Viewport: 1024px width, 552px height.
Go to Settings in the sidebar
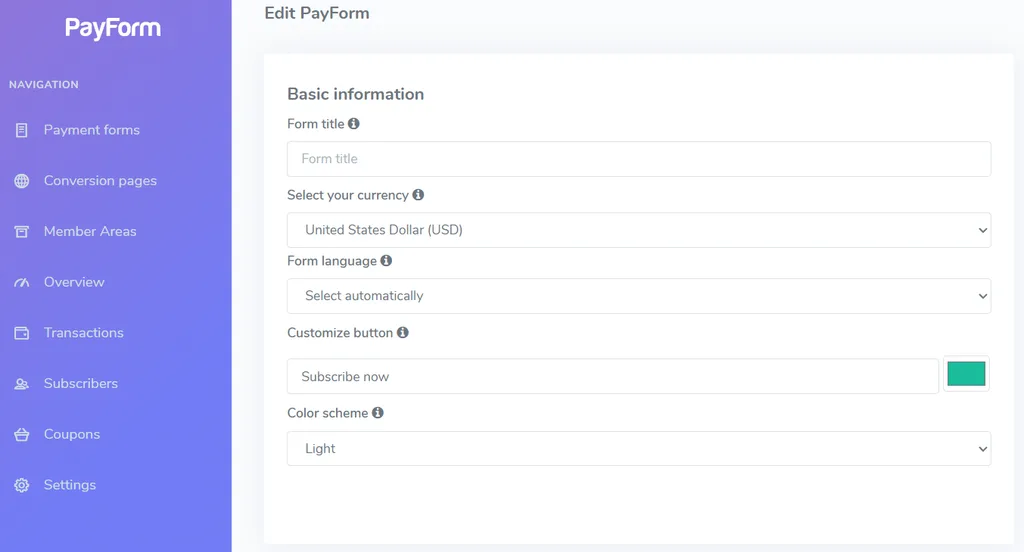(70, 485)
